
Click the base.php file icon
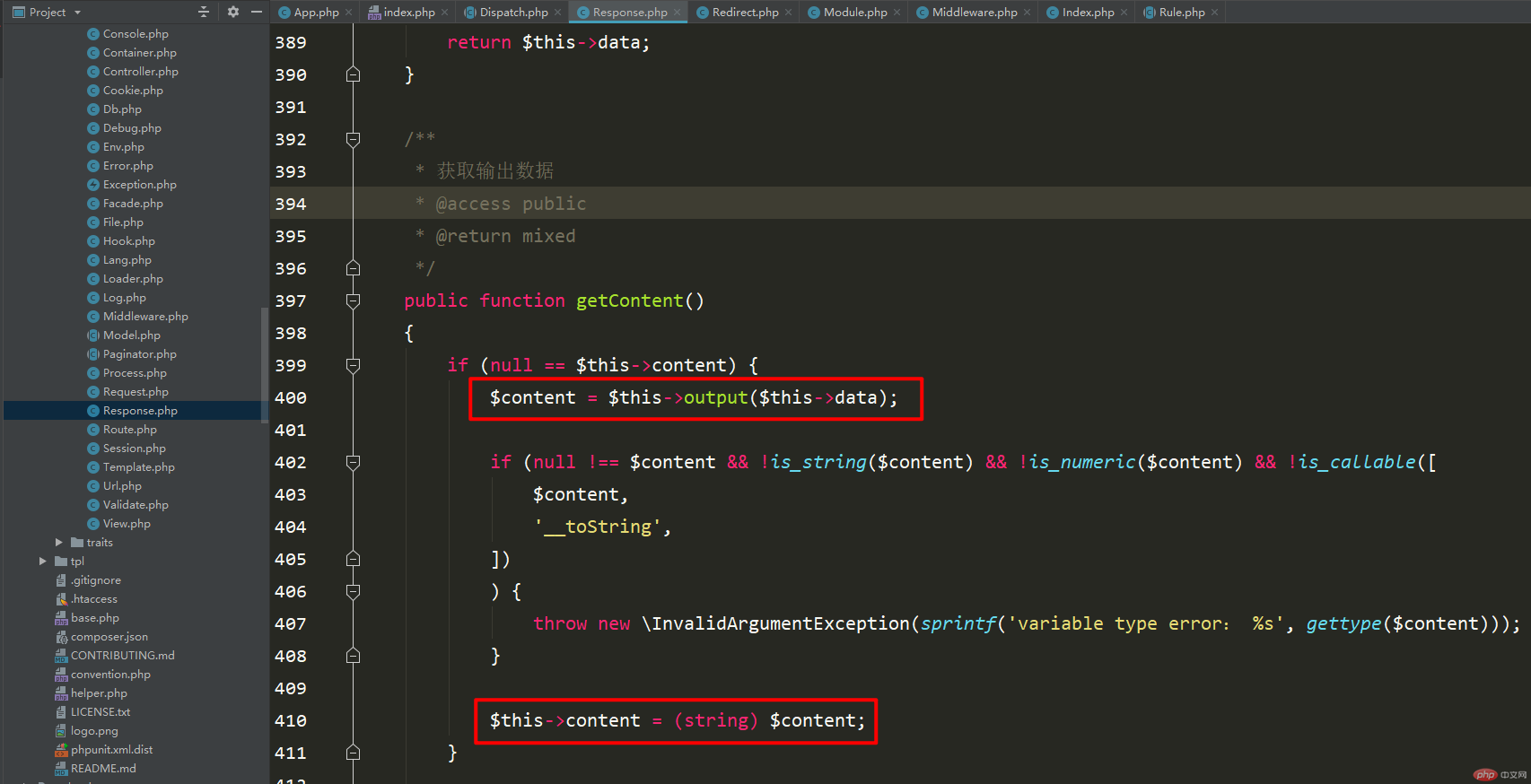pos(61,618)
